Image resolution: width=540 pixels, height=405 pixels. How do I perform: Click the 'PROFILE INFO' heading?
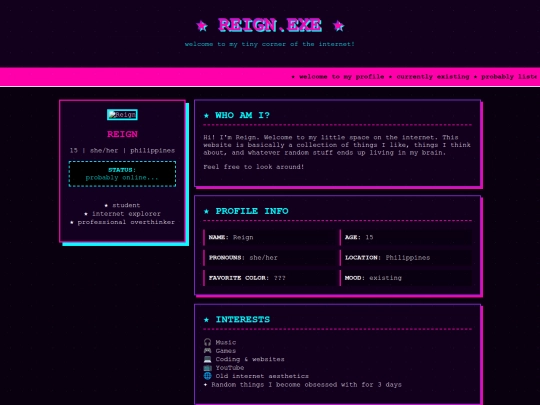(x=252, y=211)
